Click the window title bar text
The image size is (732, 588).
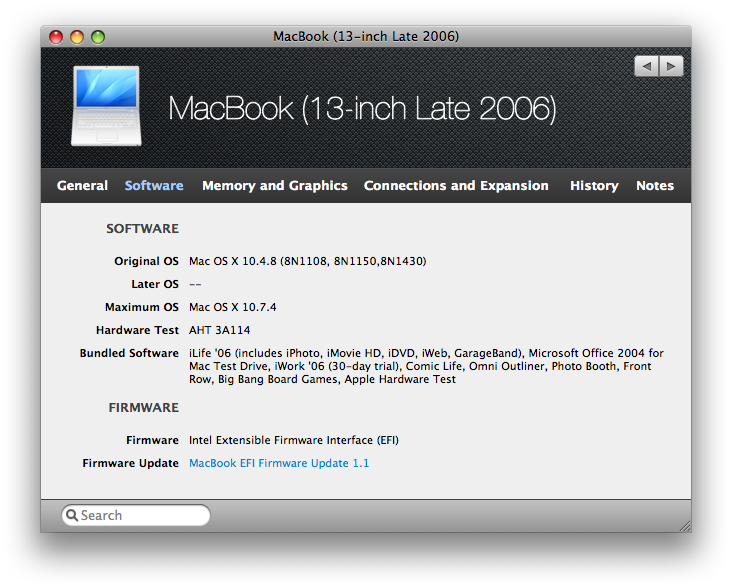366,36
